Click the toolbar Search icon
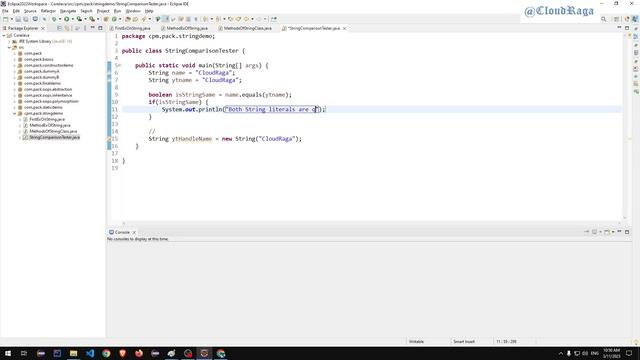This screenshot has height=360, width=640. [144, 19]
